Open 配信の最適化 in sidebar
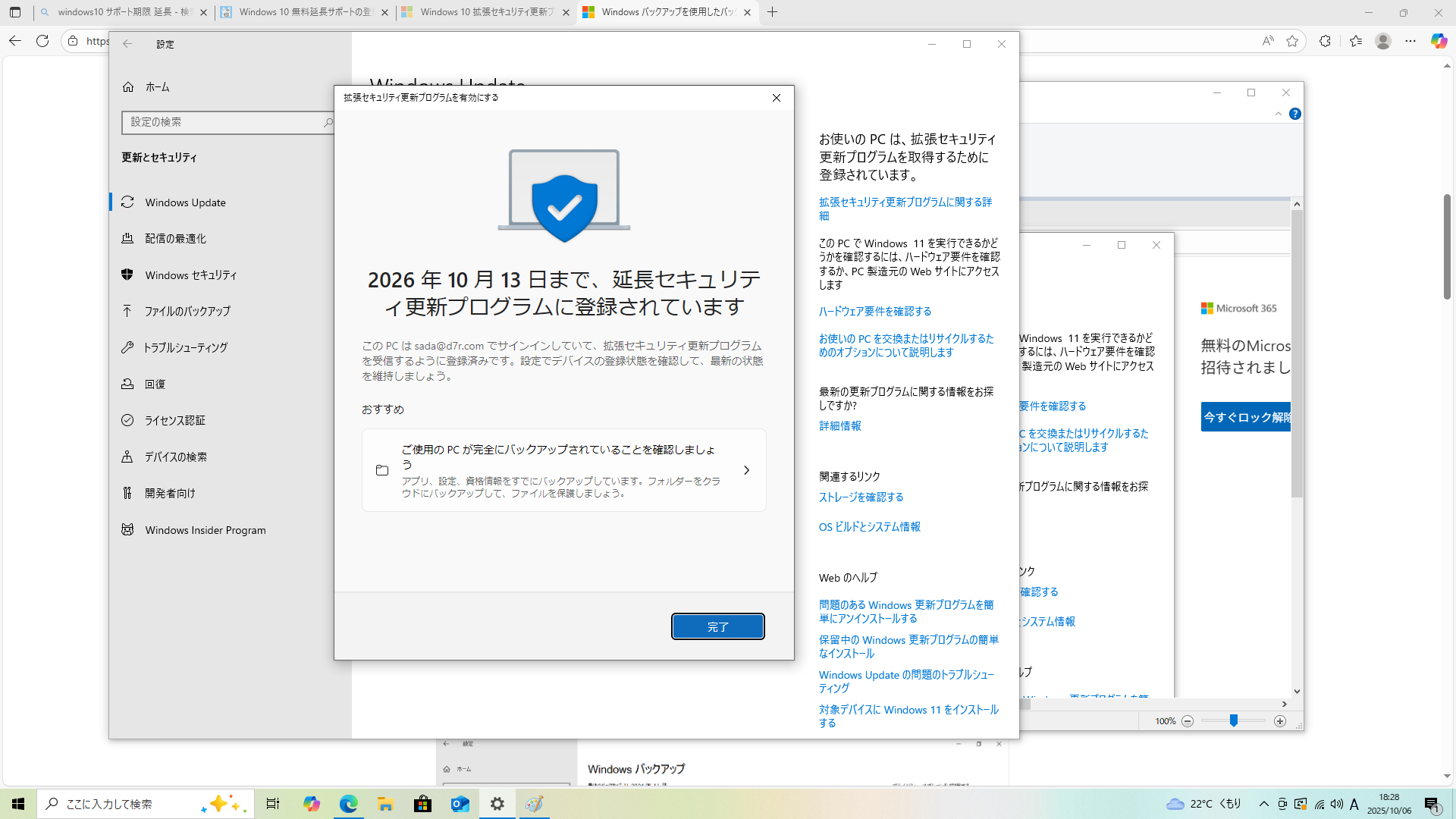This screenshot has width=1456, height=819. (175, 239)
